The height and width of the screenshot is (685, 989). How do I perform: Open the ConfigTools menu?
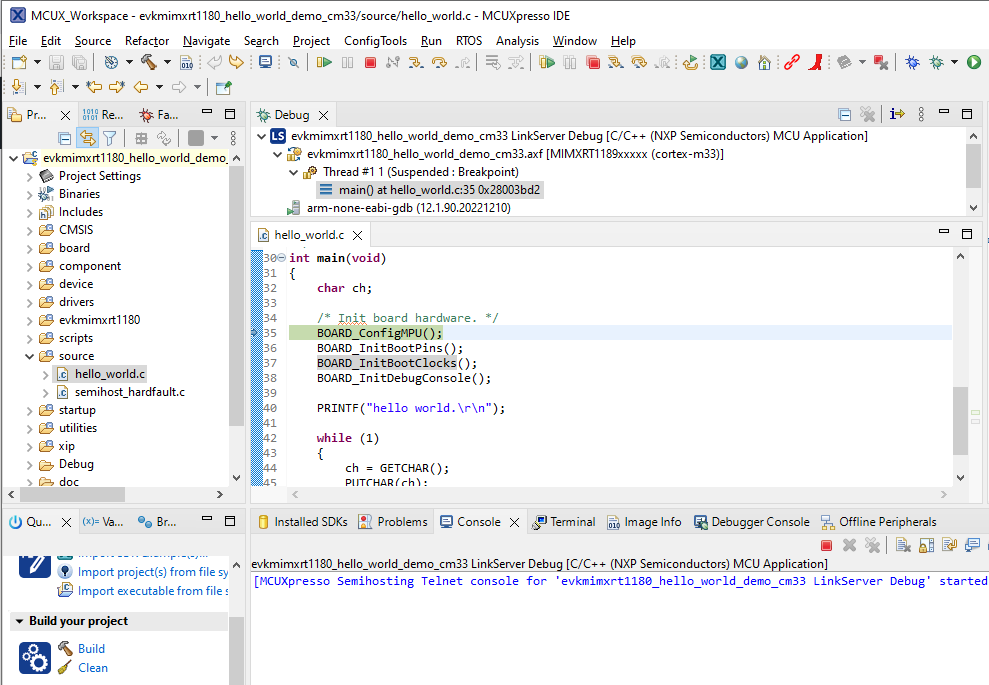click(375, 41)
